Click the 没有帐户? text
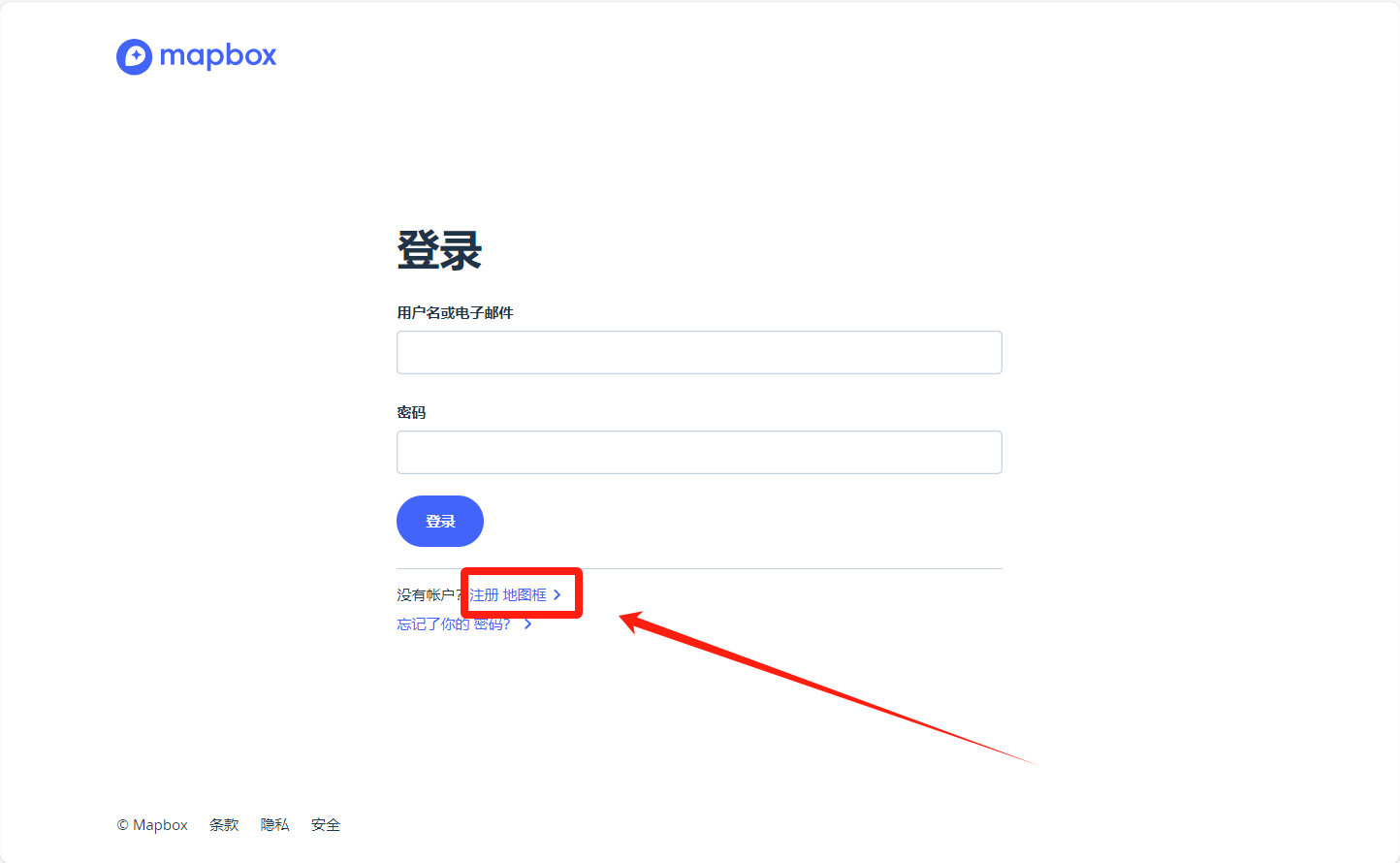The image size is (1400, 863). (430, 594)
